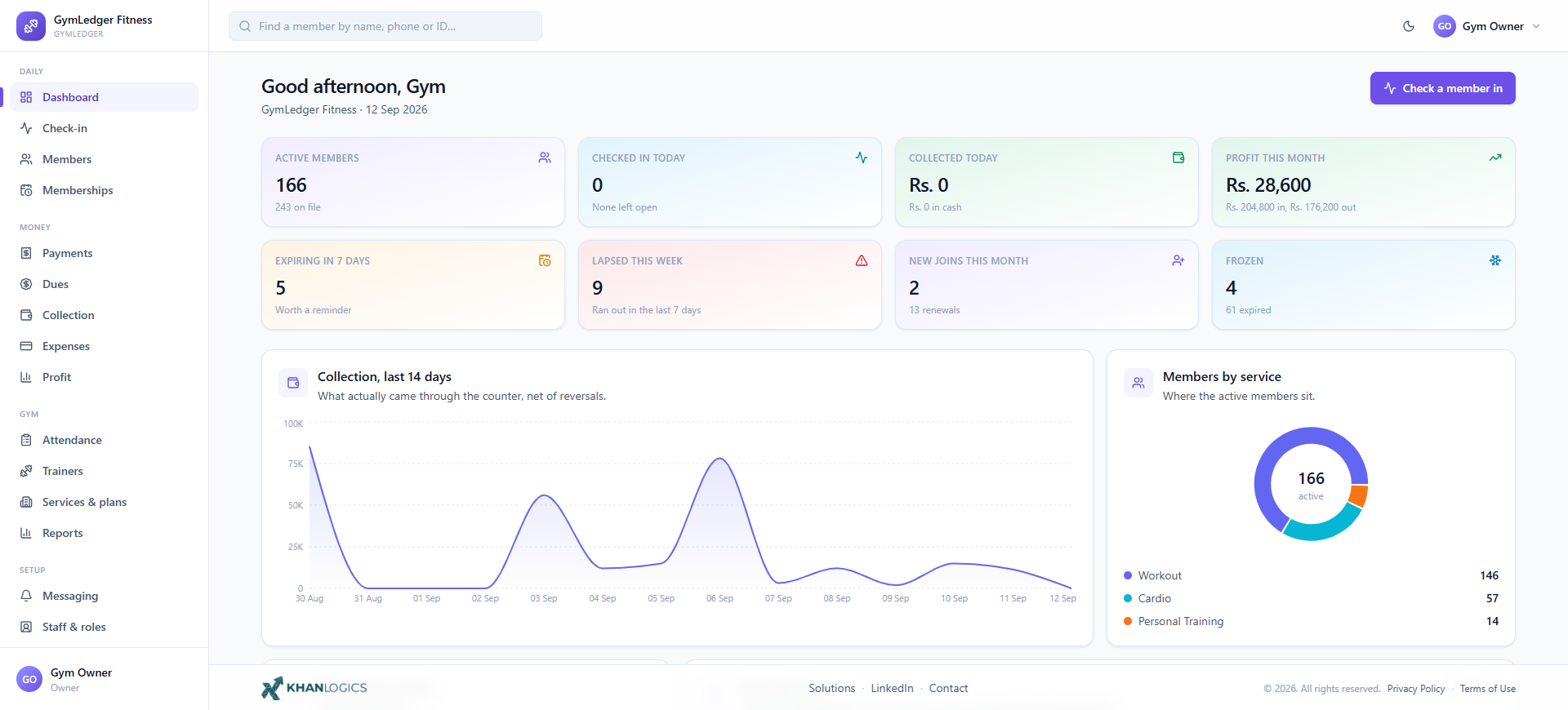The image size is (1568, 710).
Task: Click the Messaging bell icon
Action: tap(26, 596)
